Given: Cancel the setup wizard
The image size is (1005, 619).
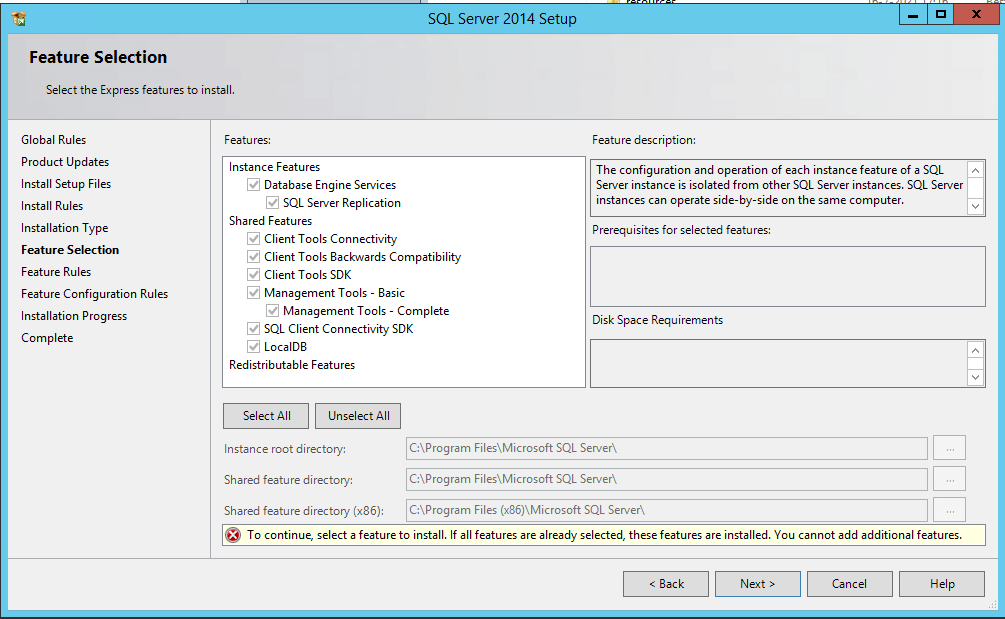Looking at the screenshot, I should 849,584.
